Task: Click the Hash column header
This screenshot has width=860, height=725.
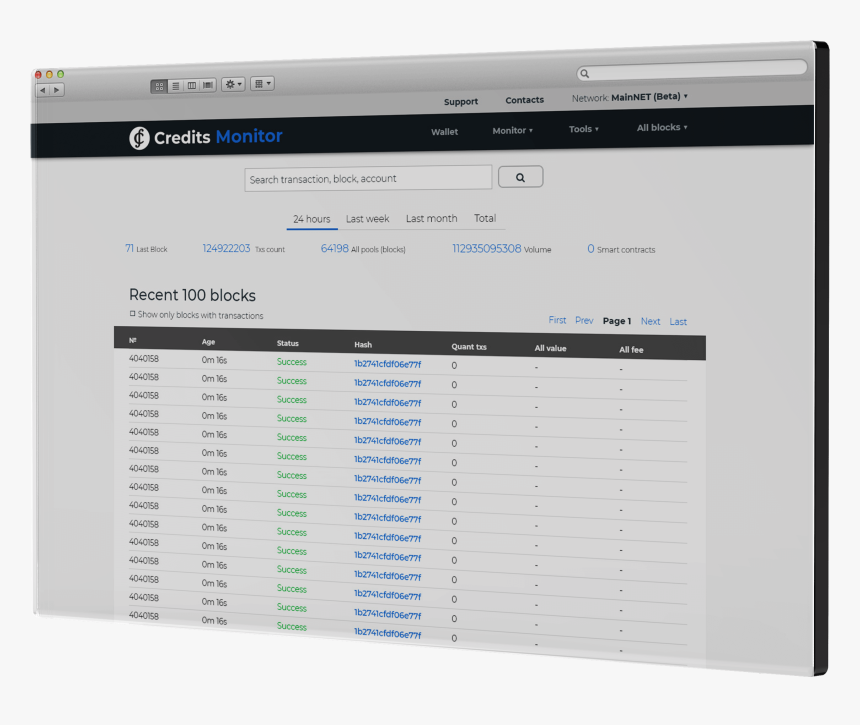Action: (363, 345)
